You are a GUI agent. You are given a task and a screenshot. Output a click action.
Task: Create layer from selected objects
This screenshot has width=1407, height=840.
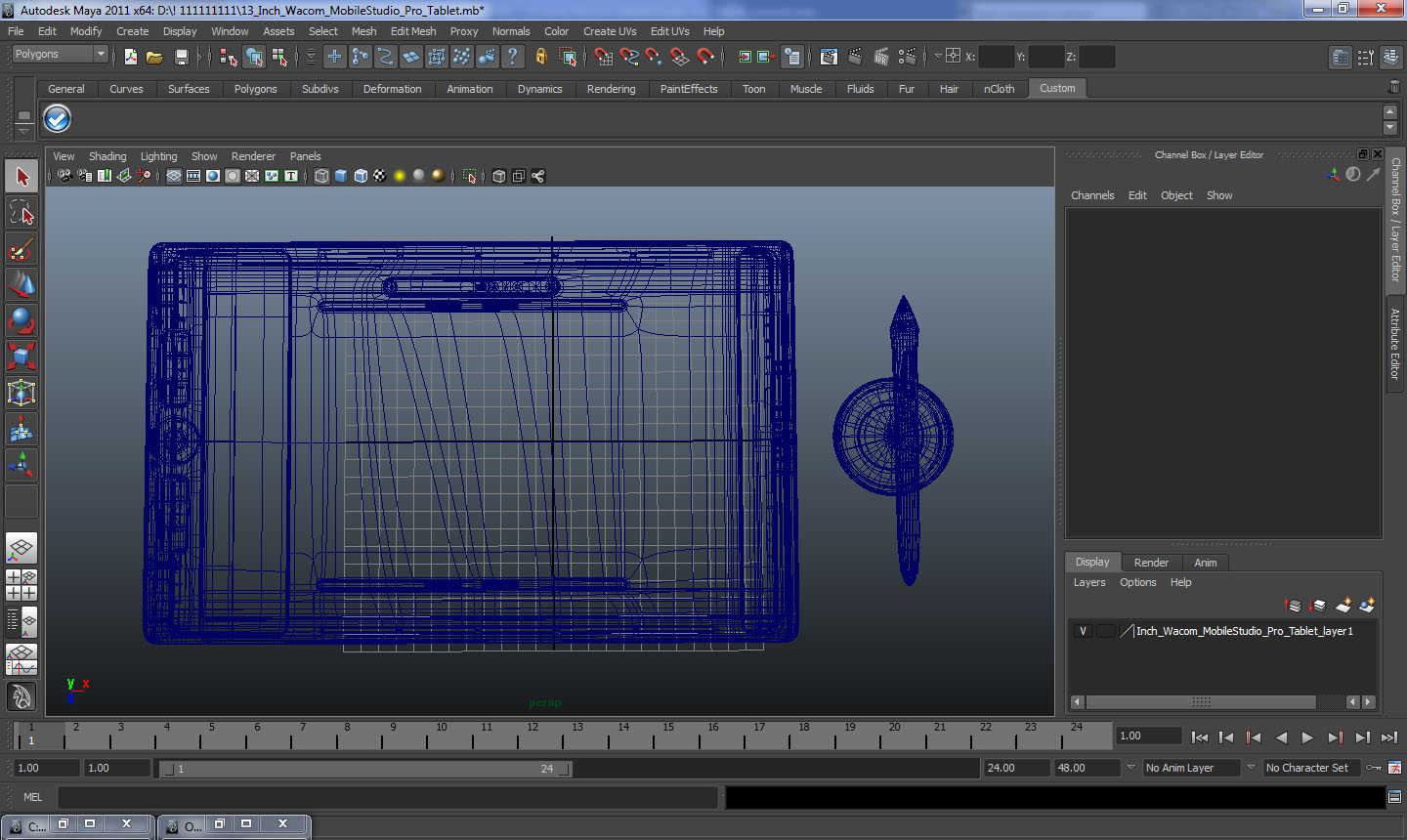[x=1367, y=606]
